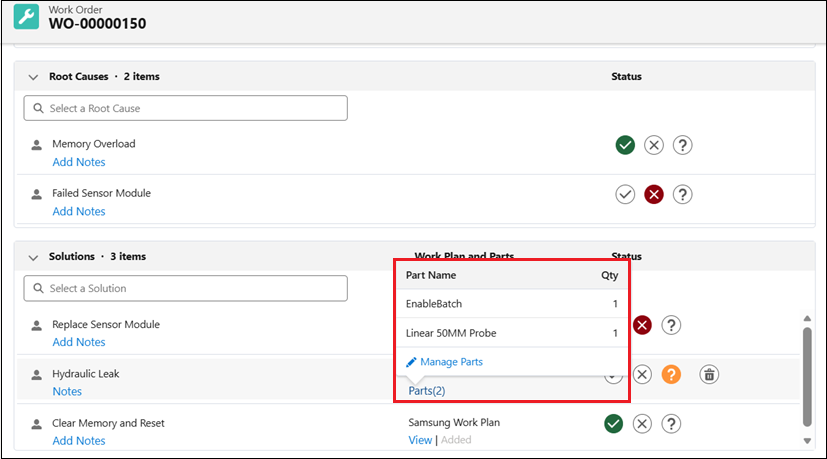827x459 pixels.
Task: Set Failed Sensor Module status to question mark
Action: [x=682, y=194]
